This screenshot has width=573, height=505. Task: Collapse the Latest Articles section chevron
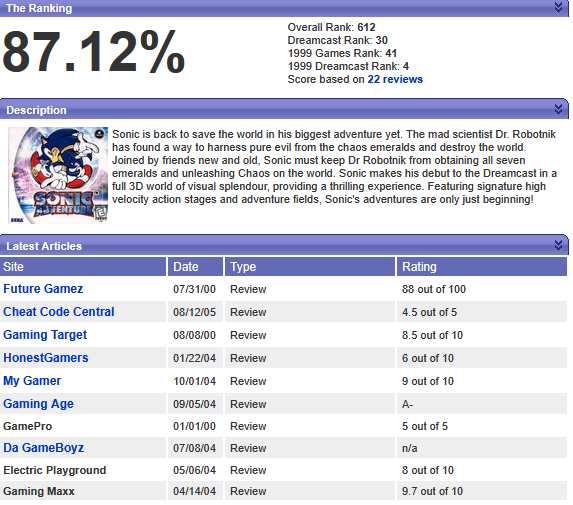(558, 245)
